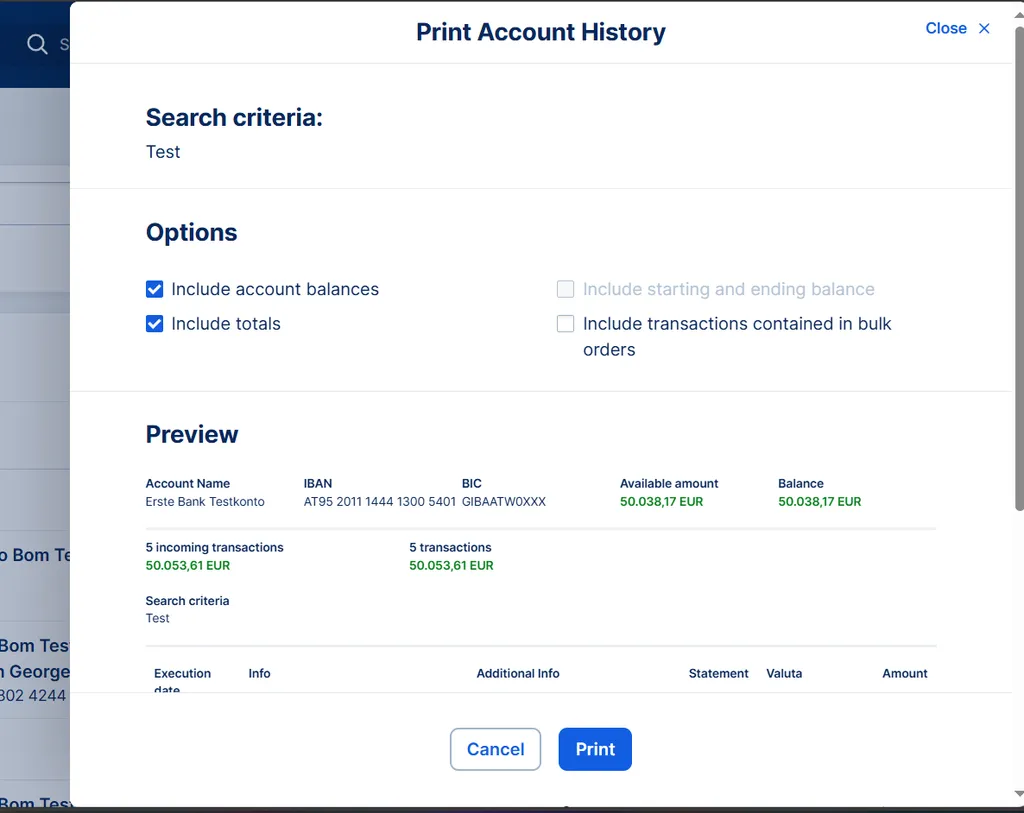Click the scrollbar up arrow
Image resolution: width=1024 pixels, height=813 pixels.
(1019, 14)
